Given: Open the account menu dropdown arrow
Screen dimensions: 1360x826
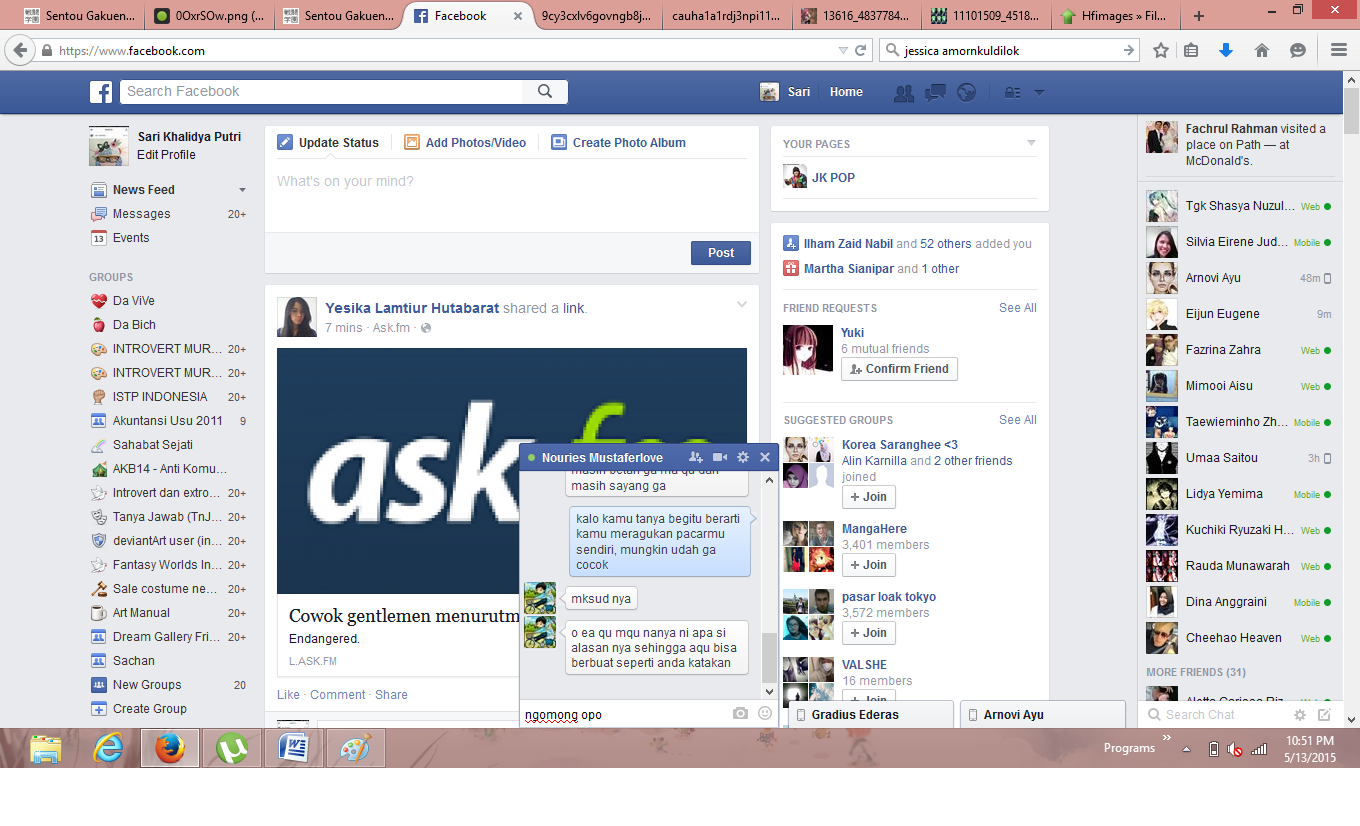Looking at the screenshot, I should (1040, 92).
